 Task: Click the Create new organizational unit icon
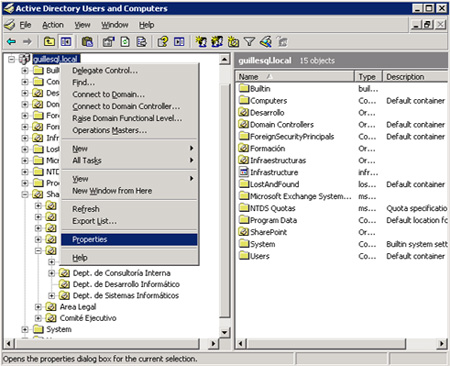point(233,42)
